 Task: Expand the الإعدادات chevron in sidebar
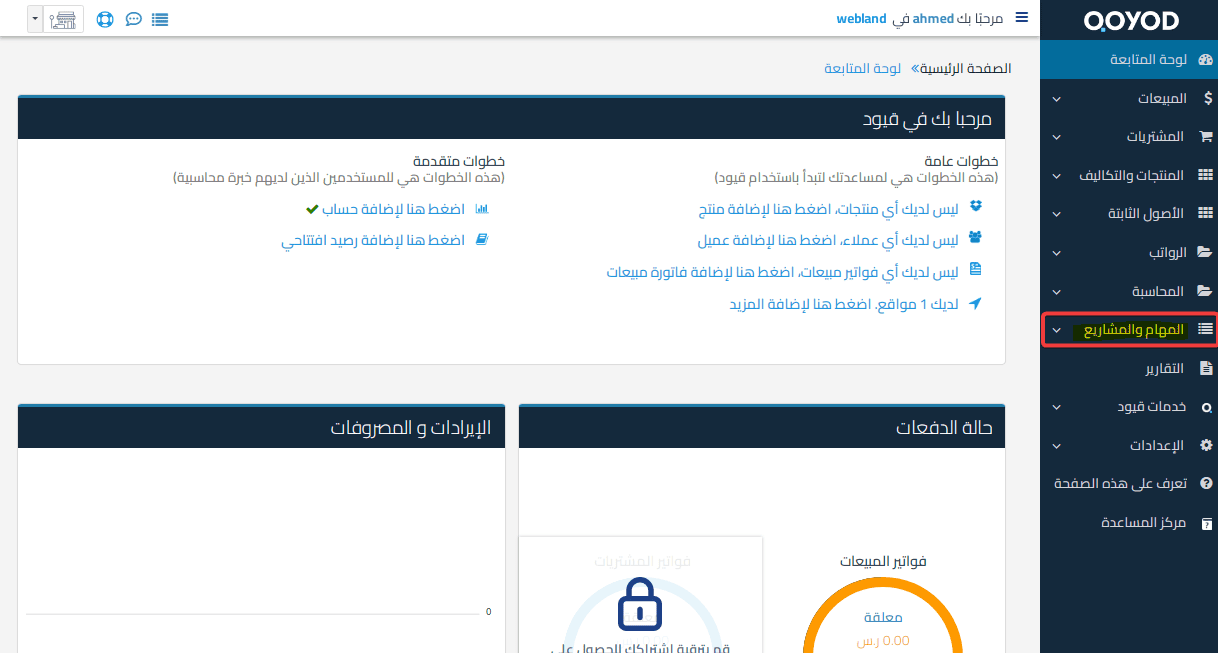[1055, 446]
